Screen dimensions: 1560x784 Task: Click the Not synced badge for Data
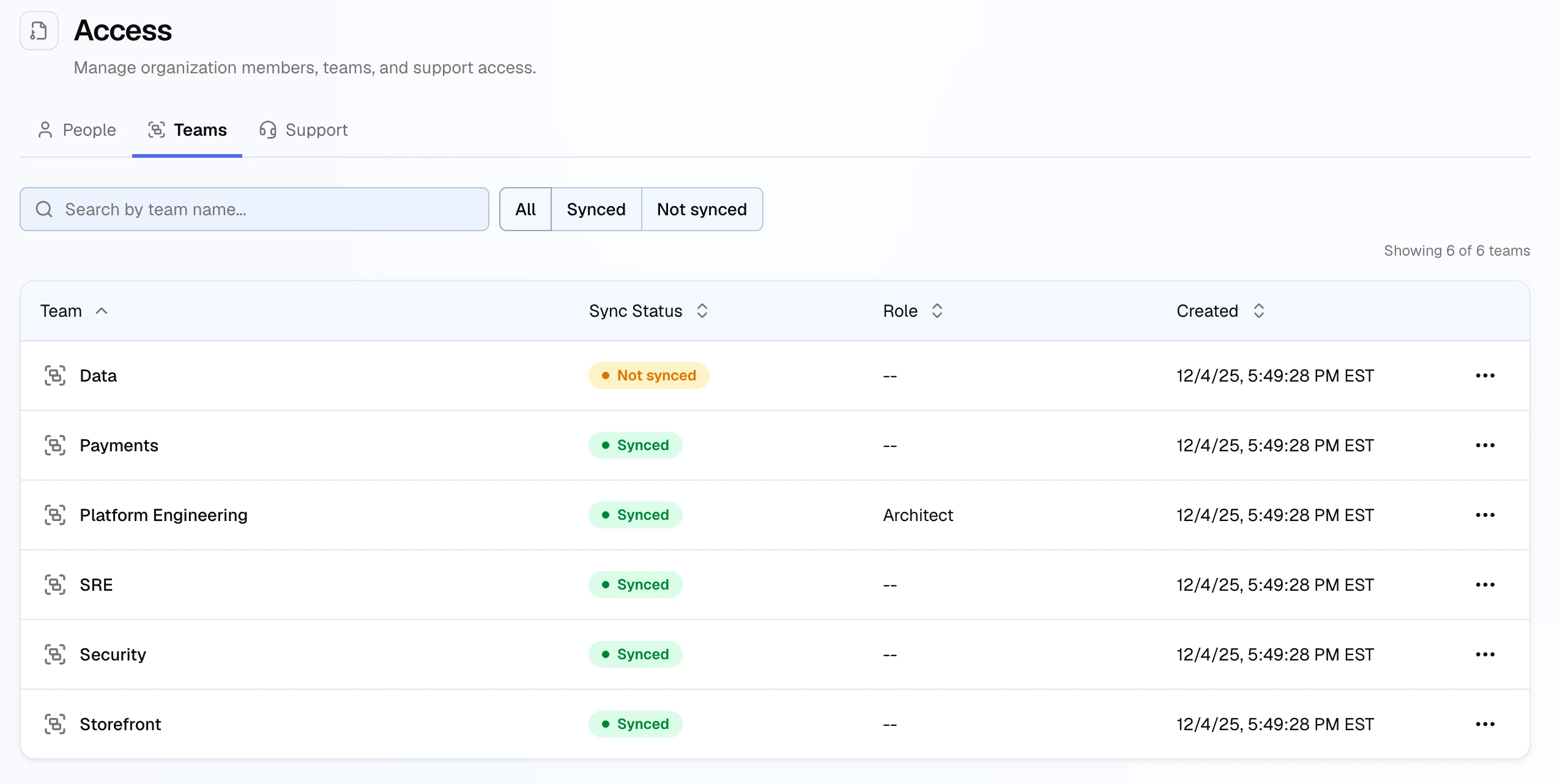[x=648, y=375]
